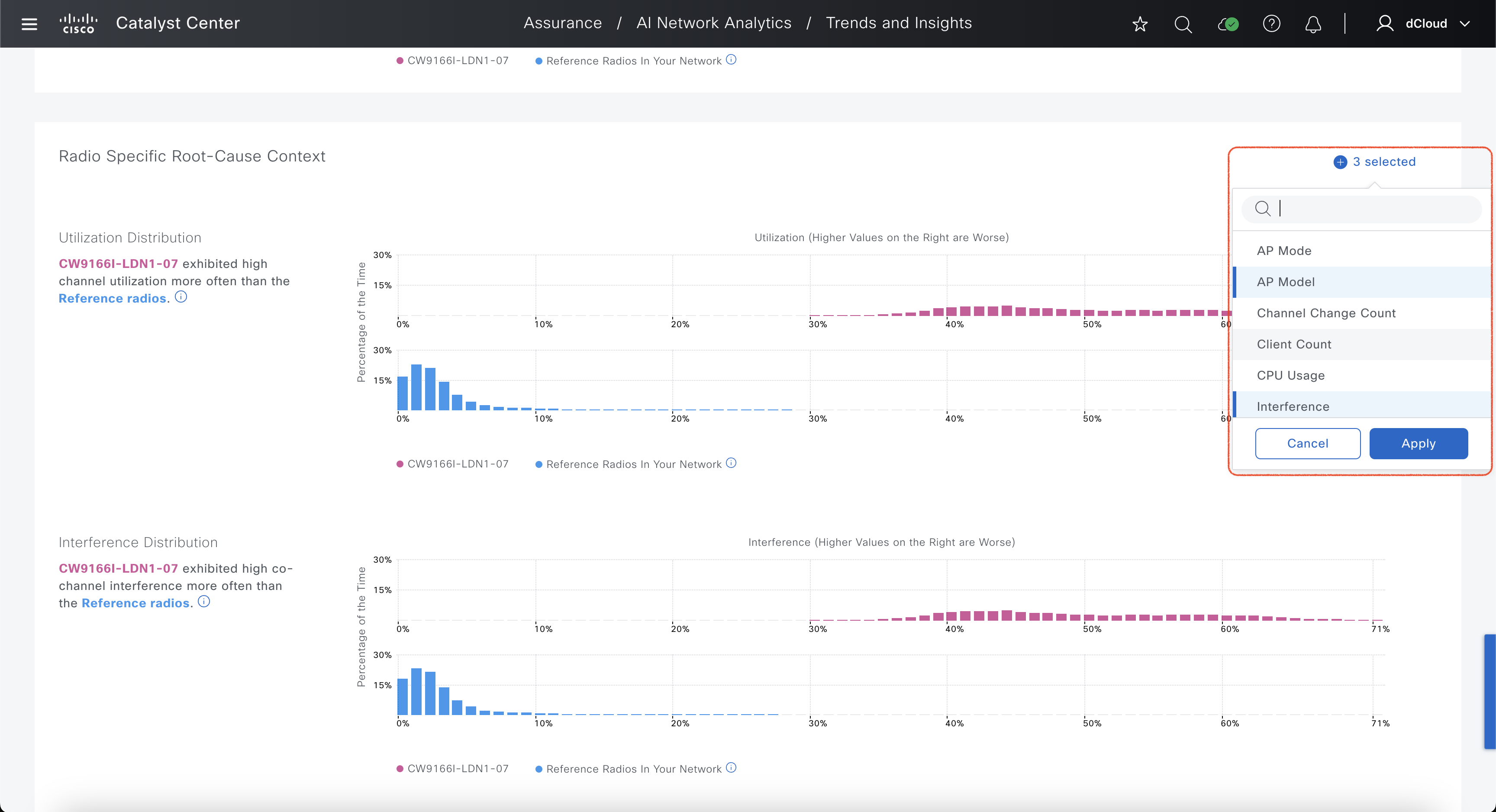Click Utilization chart title text

point(881,238)
